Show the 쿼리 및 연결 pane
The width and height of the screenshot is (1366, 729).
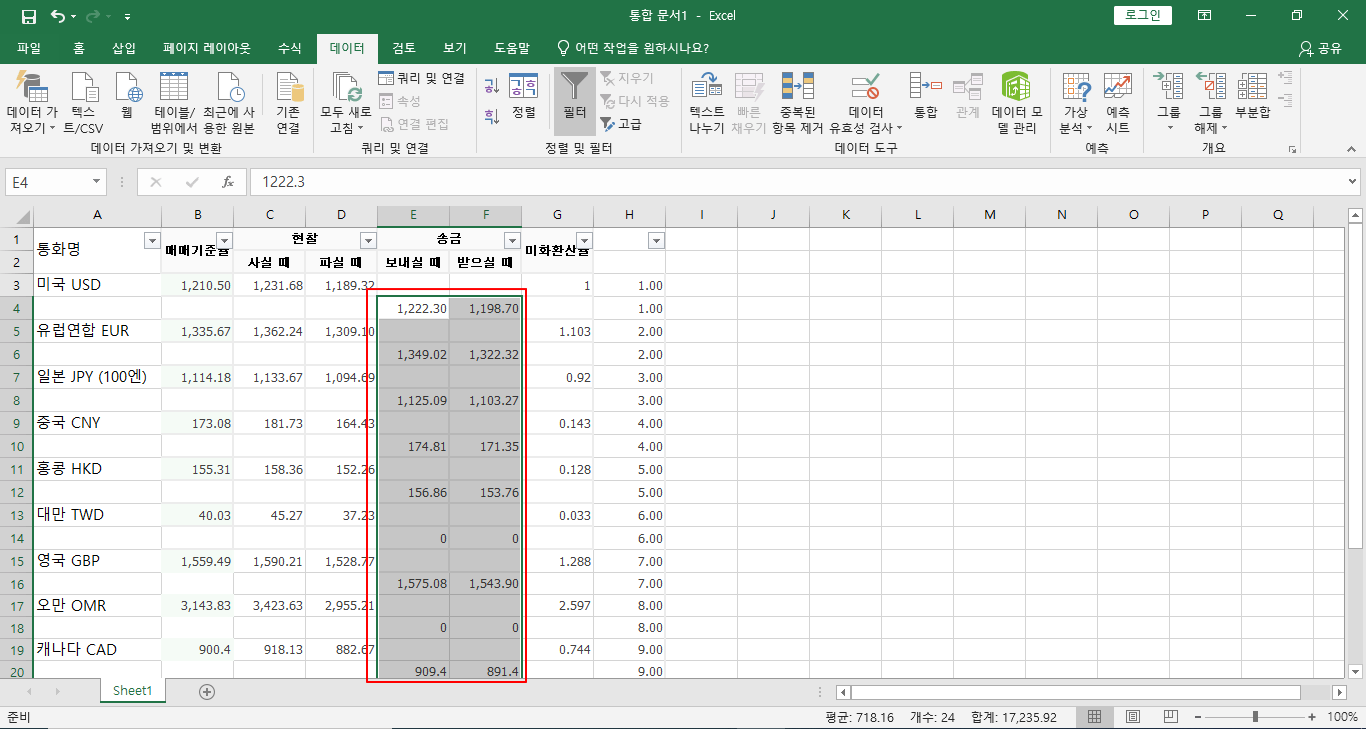422,78
